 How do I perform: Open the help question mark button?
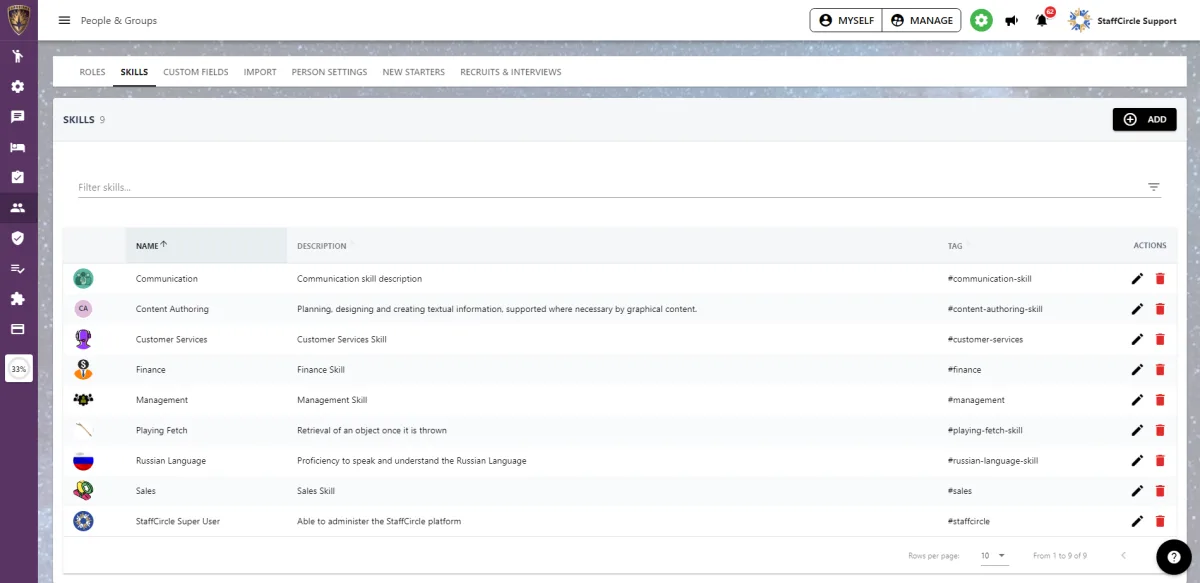[1174, 557]
